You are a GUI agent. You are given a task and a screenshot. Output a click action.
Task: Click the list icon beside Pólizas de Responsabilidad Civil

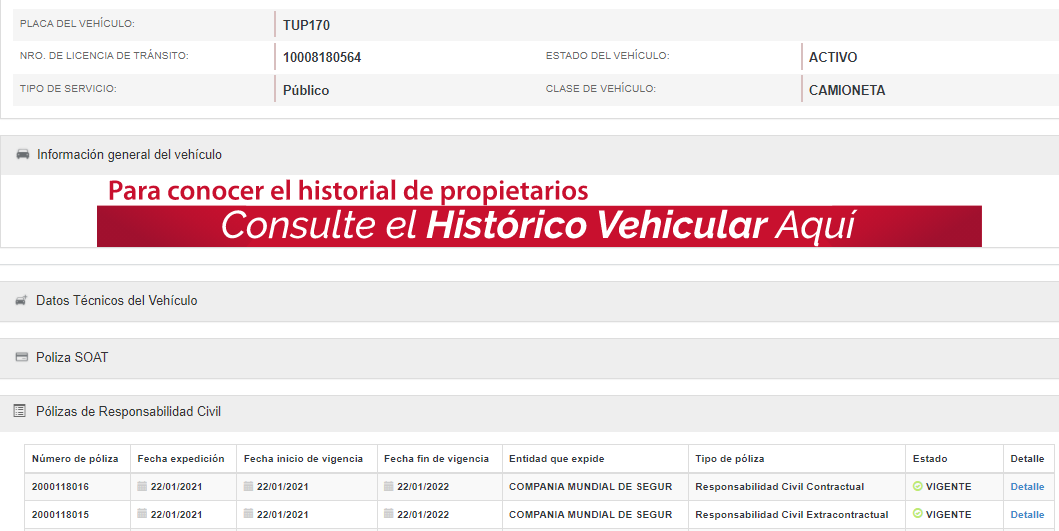click(19, 411)
